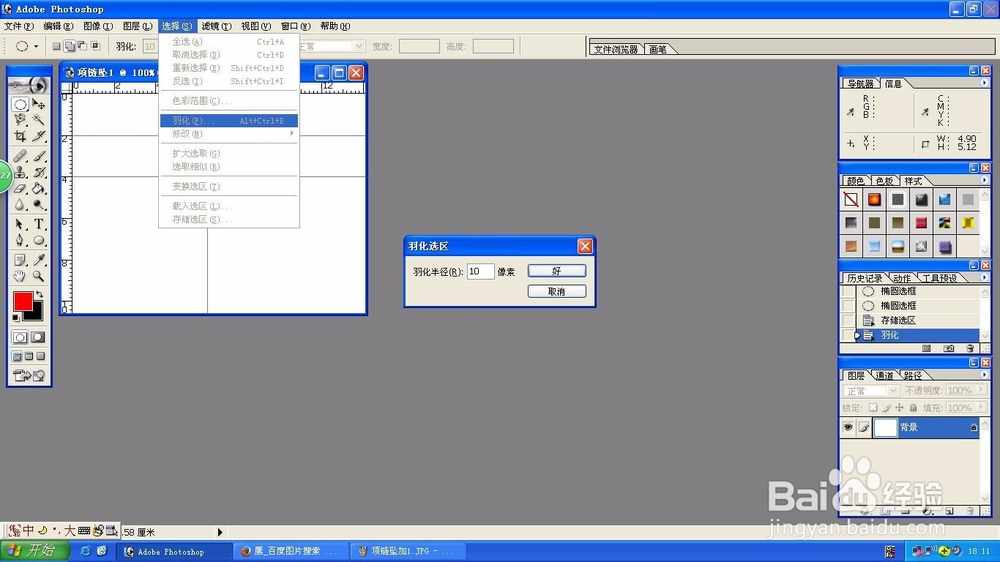This screenshot has width=1000, height=562.
Task: Select the Hand tool
Action: 20,276
